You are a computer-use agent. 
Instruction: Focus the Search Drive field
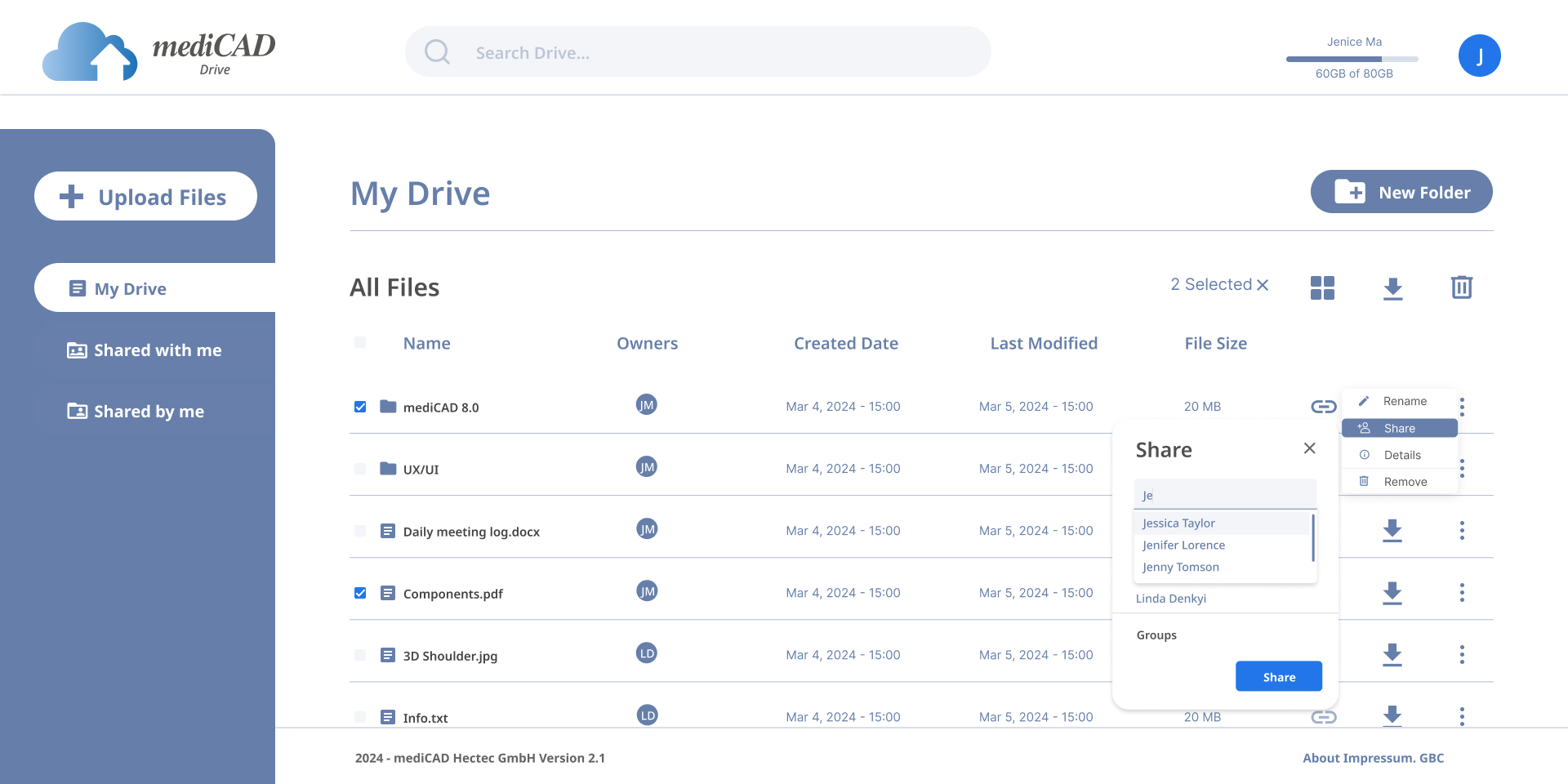[698, 51]
